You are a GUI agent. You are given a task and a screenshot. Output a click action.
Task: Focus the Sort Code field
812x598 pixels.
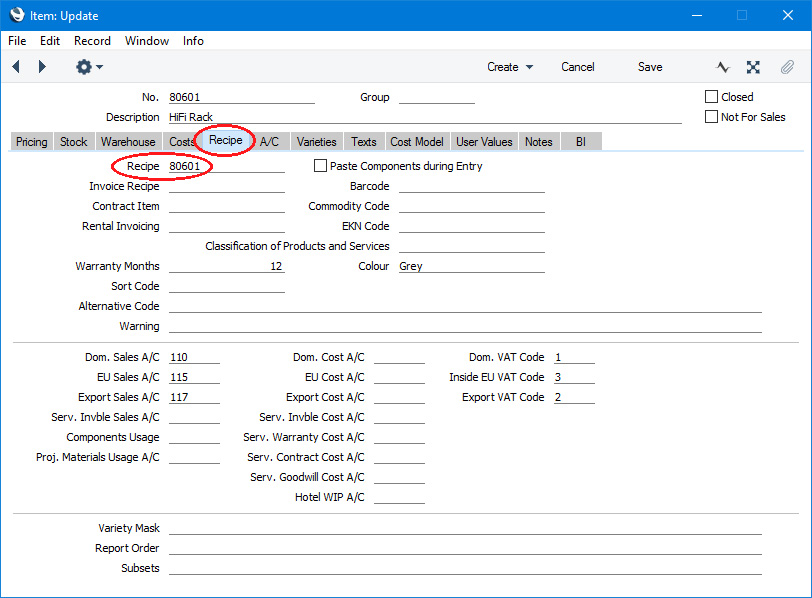pos(227,286)
